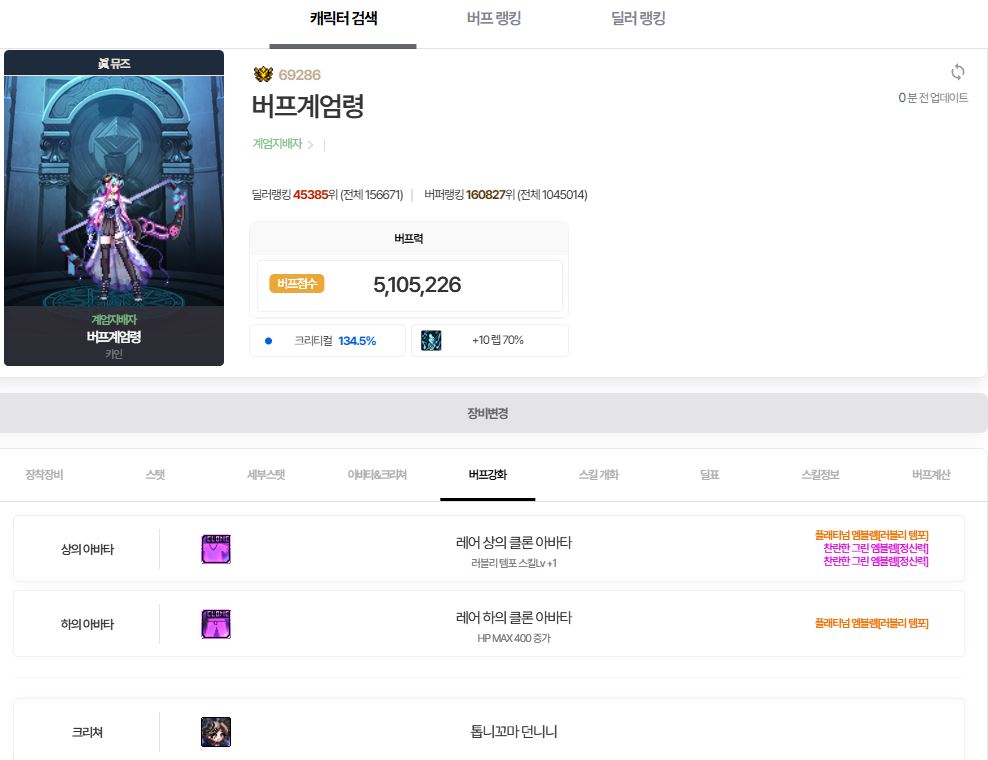Image resolution: width=988 pixels, height=760 pixels.
Task: Open the 장착장비 tab
Action: [x=44, y=475]
